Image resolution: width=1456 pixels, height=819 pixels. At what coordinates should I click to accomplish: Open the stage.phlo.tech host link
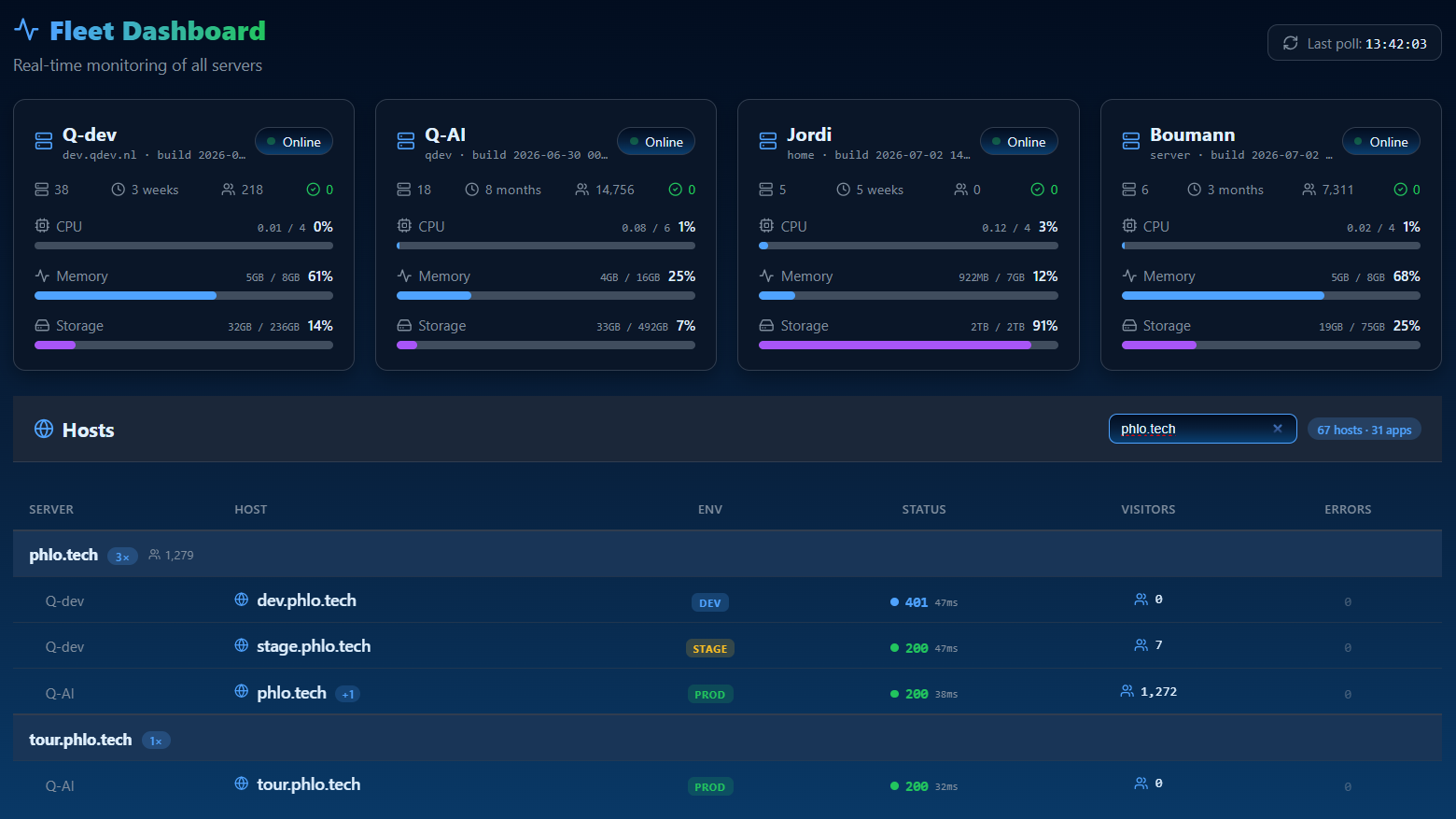[x=314, y=646]
